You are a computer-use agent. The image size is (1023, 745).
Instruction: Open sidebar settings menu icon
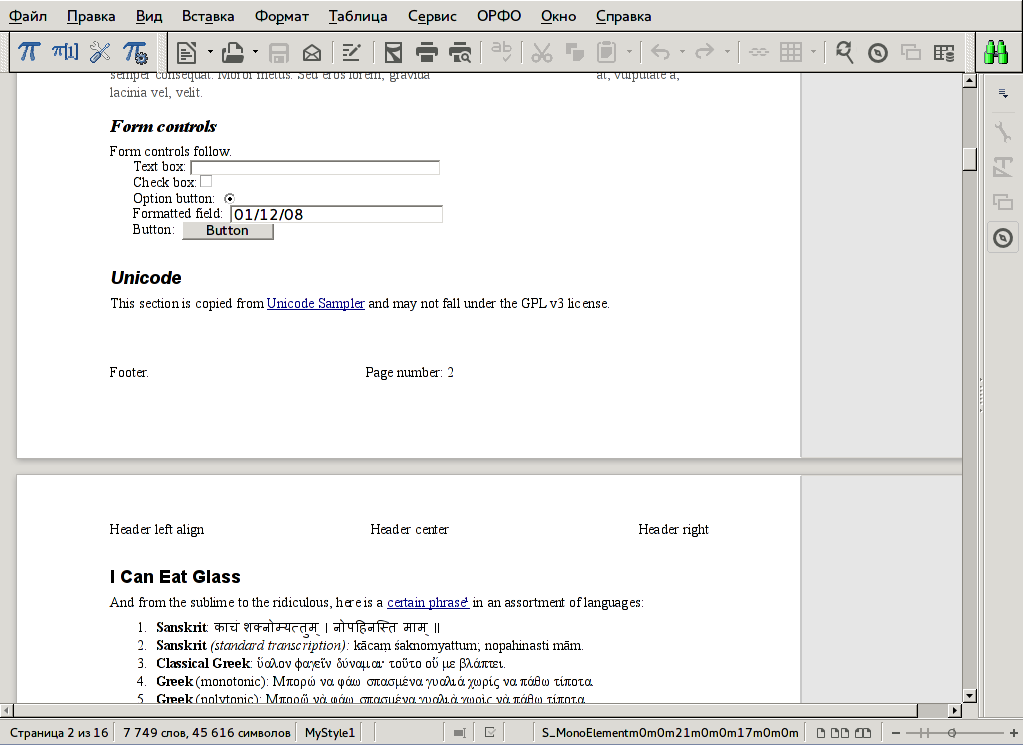tap(1003, 94)
